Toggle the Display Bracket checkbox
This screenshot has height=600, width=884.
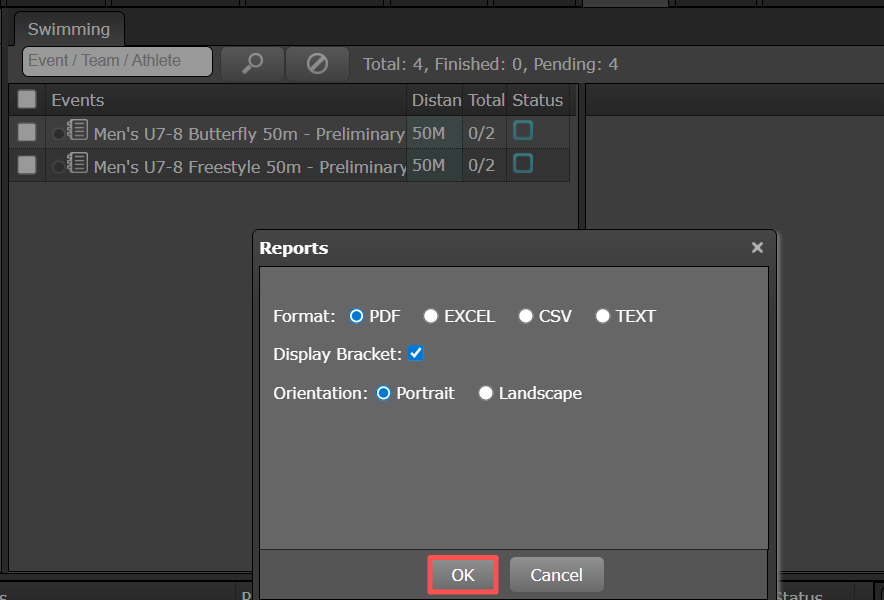coord(417,354)
